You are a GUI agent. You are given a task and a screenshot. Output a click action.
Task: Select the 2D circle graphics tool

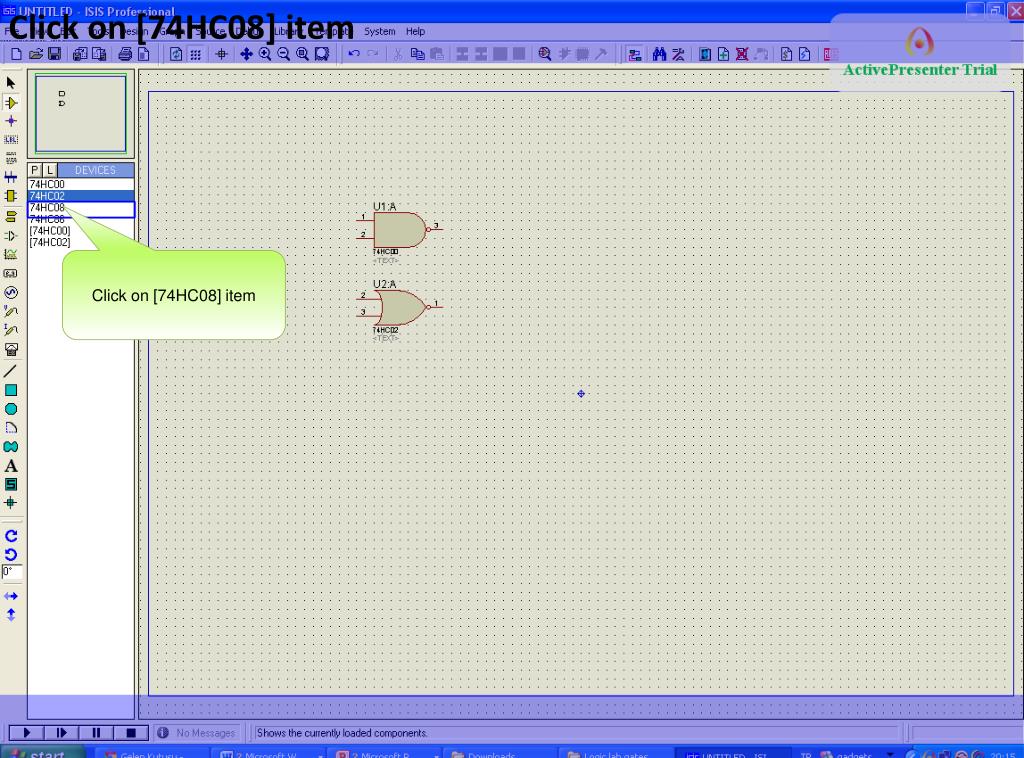point(10,409)
